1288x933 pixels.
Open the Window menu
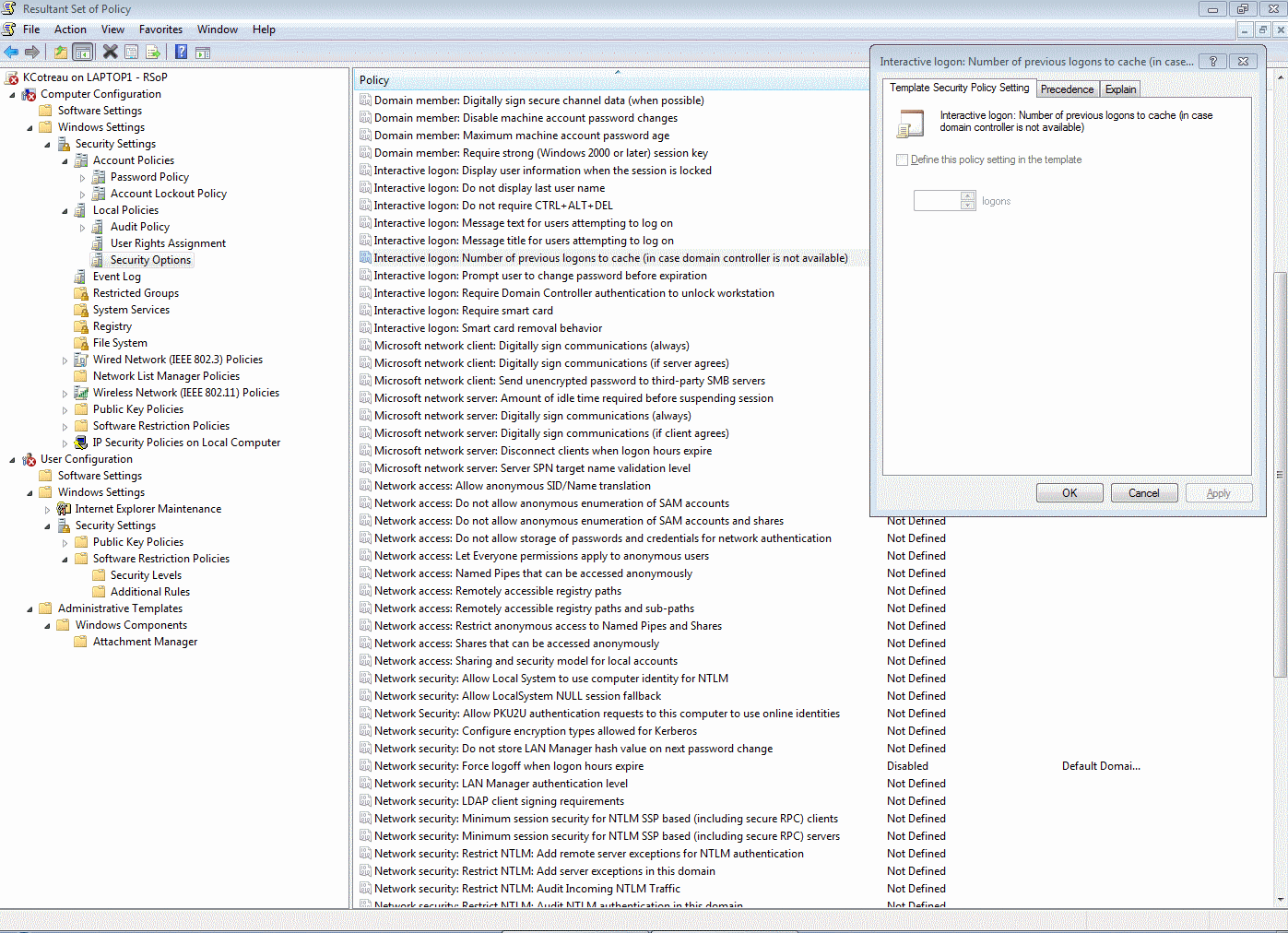pos(218,30)
